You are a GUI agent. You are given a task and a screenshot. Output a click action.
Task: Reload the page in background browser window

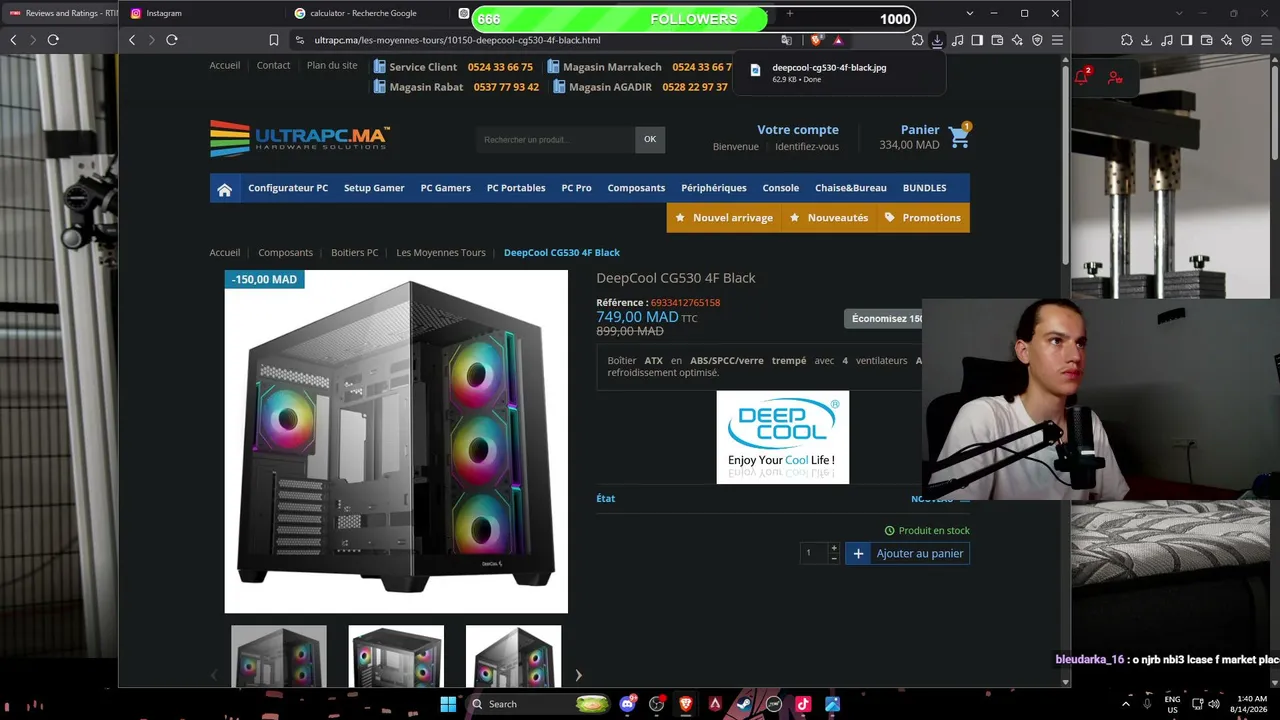pos(53,40)
